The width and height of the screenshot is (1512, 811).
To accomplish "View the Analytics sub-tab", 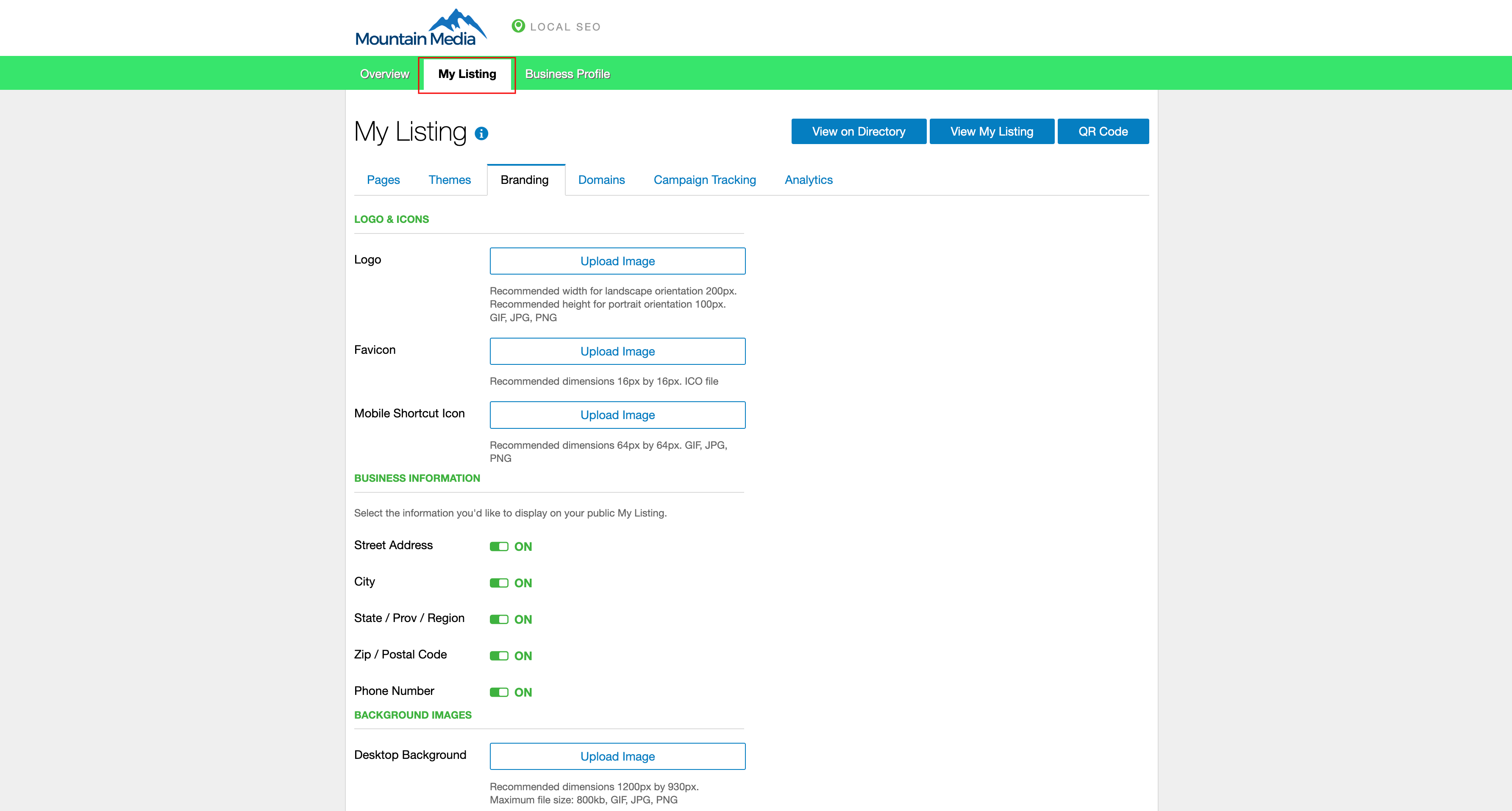I will 808,180.
